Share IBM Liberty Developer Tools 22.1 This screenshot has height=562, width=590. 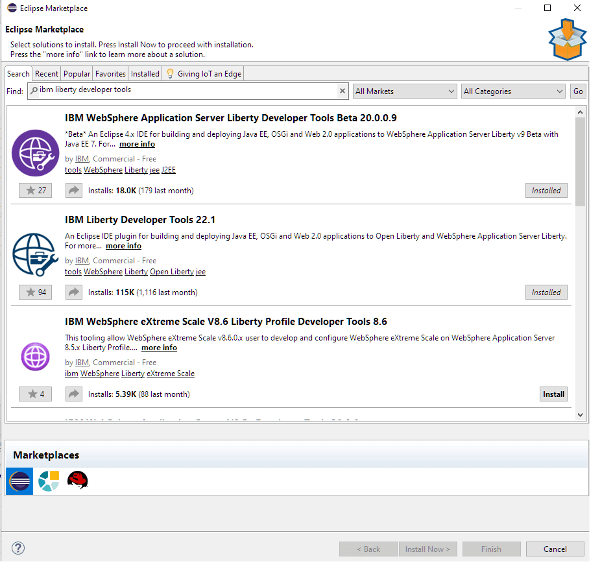[x=74, y=292]
